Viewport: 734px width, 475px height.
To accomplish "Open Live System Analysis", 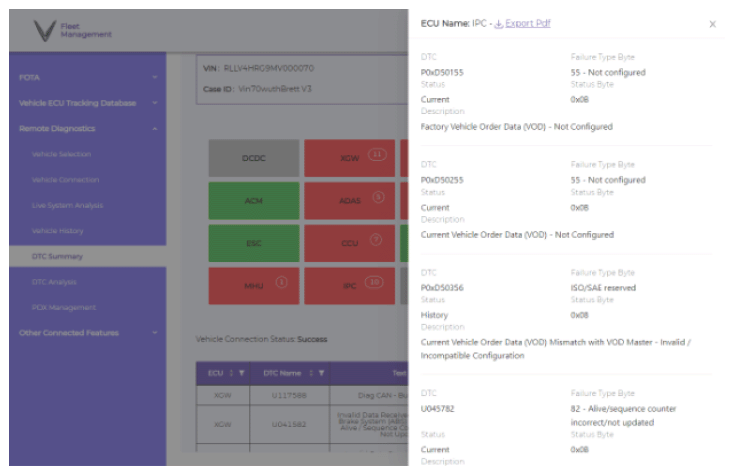I will coord(67,205).
